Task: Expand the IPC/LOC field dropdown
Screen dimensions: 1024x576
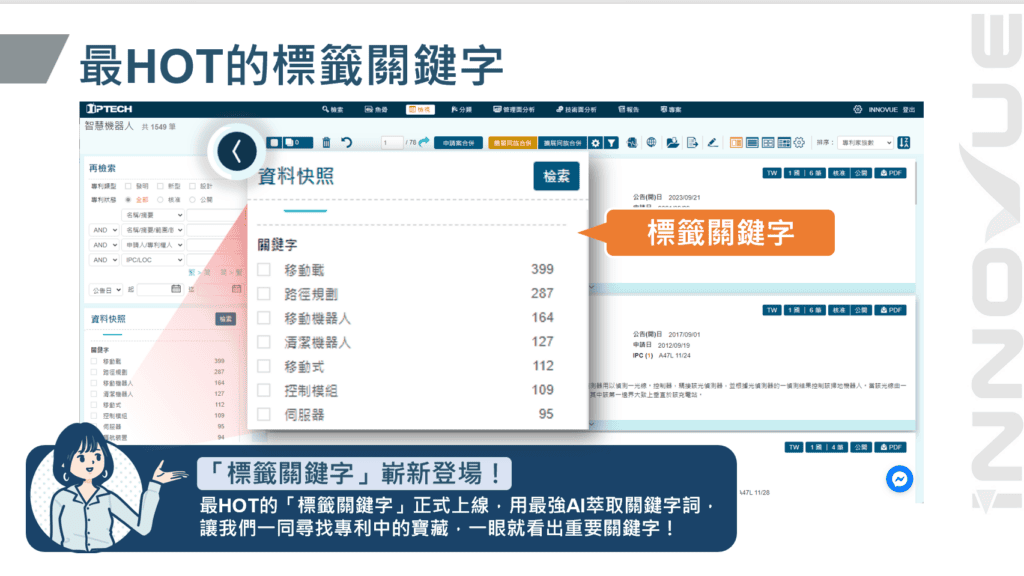Action: coord(153,260)
